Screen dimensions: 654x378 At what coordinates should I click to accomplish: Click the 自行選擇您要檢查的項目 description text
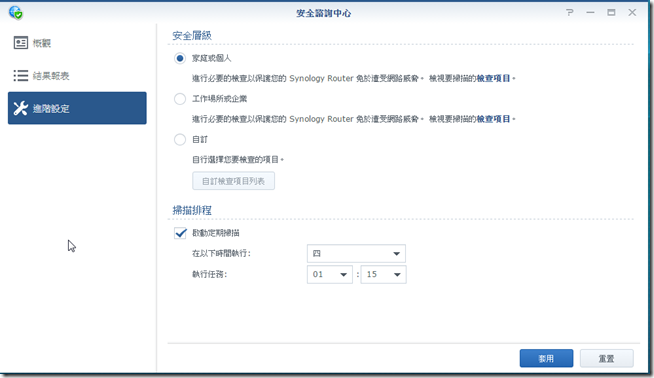[238, 159]
